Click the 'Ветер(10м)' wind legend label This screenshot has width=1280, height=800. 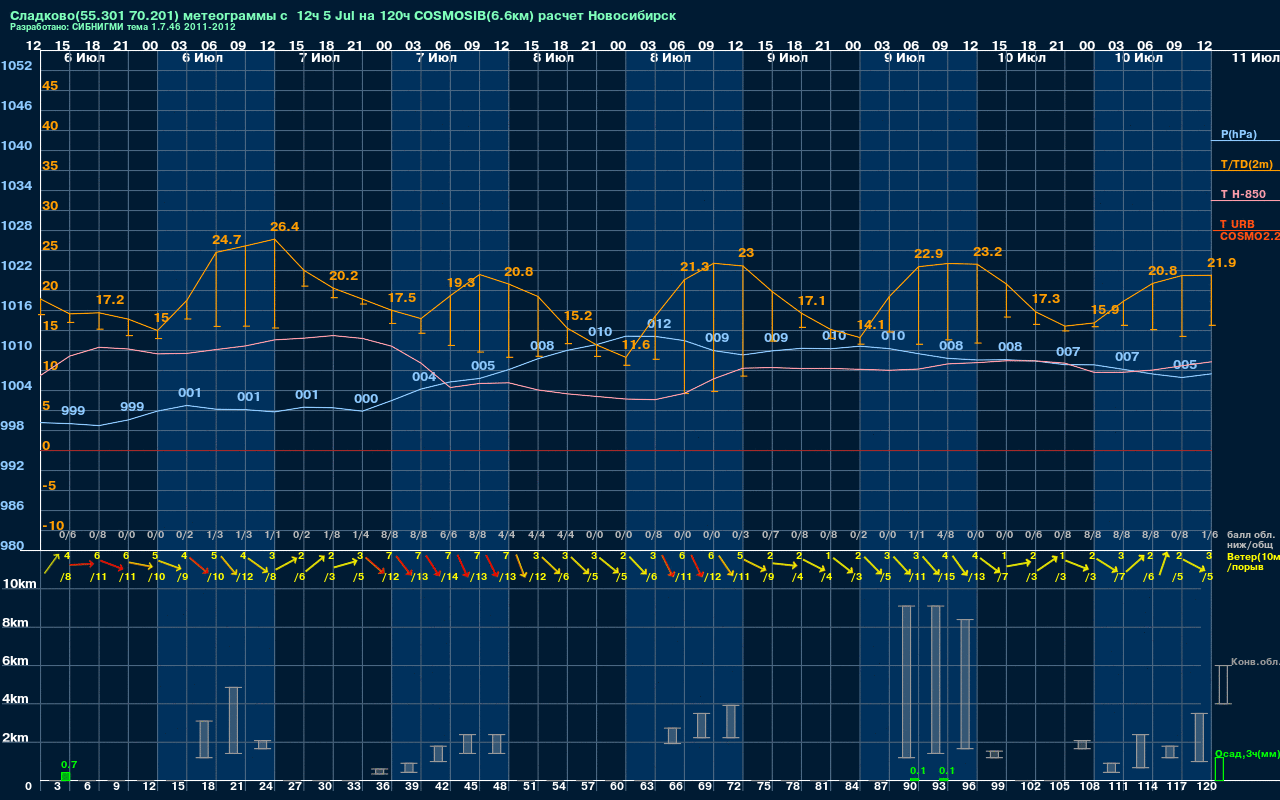(1253, 556)
